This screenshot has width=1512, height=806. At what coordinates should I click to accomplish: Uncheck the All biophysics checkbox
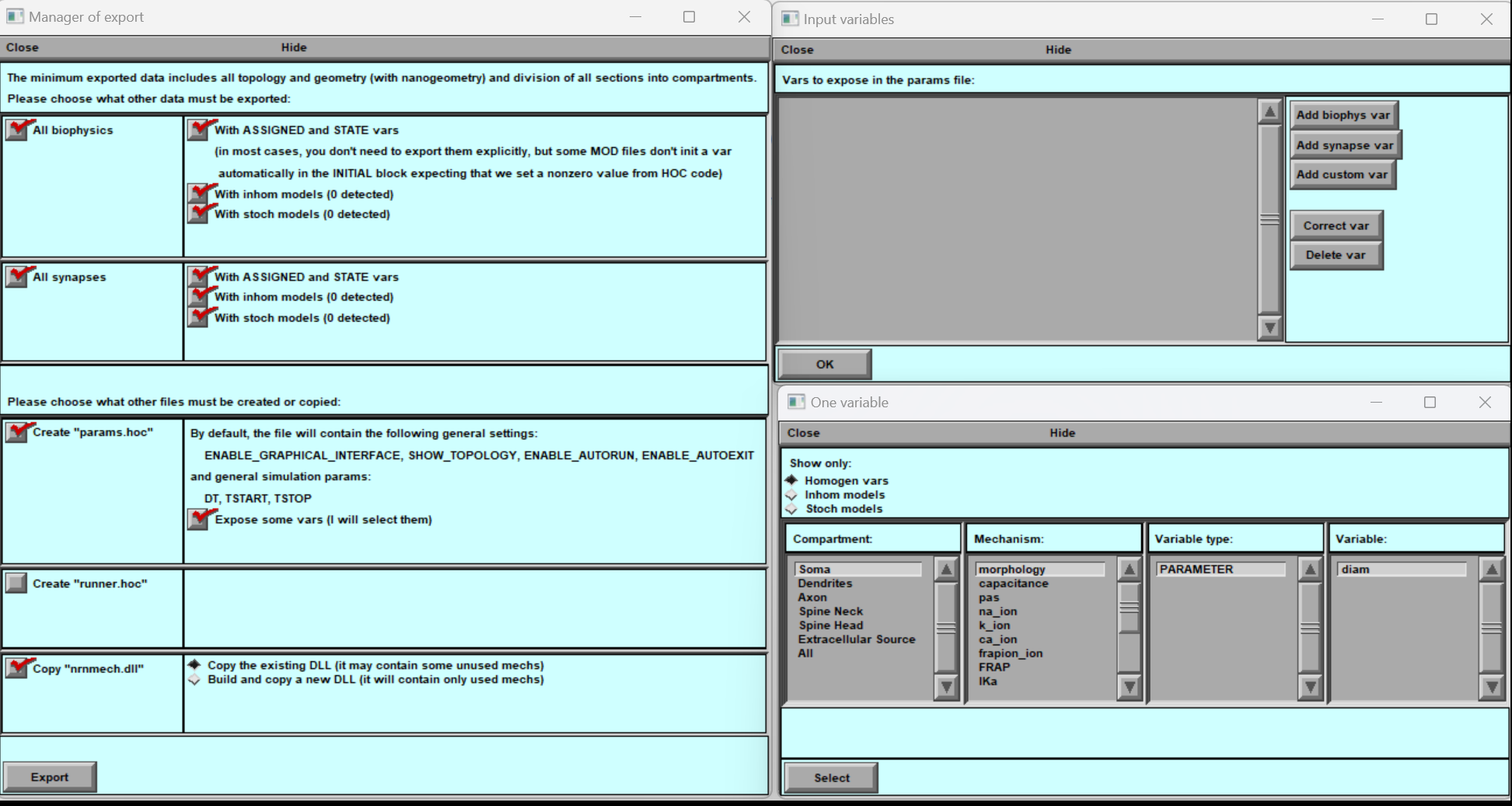pos(17,130)
